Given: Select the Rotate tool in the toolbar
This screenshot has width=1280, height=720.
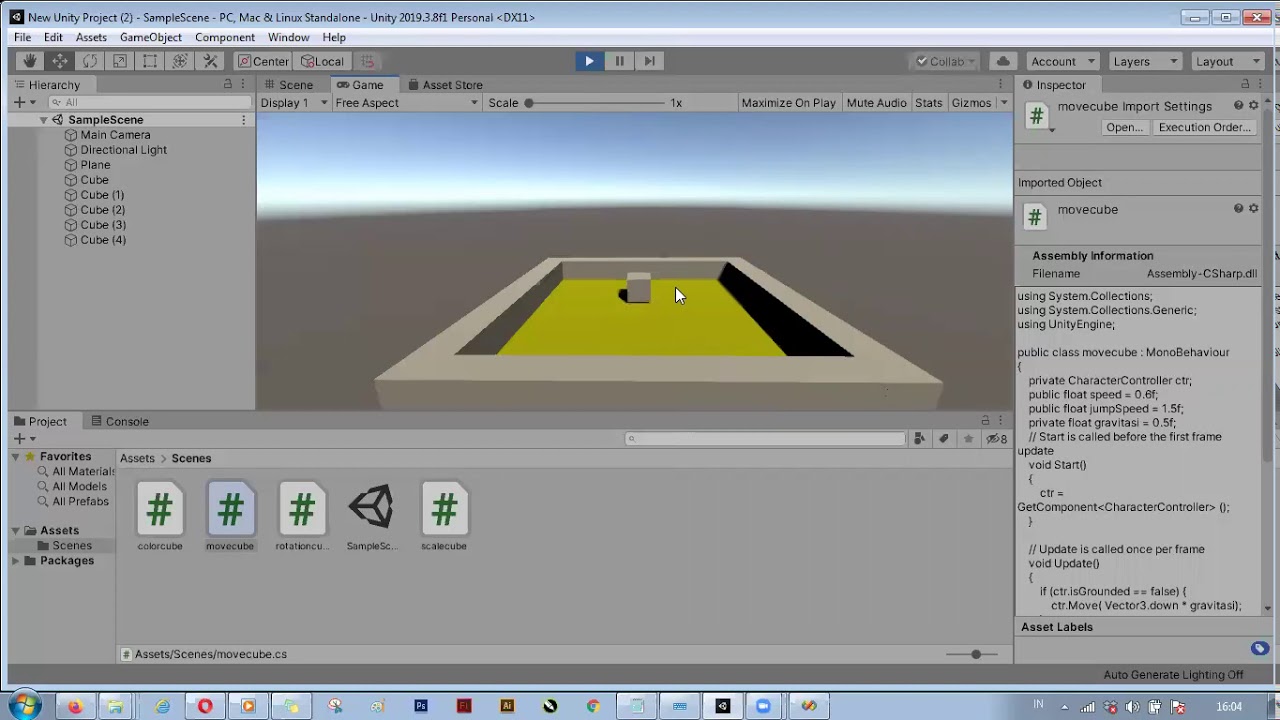Looking at the screenshot, I should pos(90,61).
